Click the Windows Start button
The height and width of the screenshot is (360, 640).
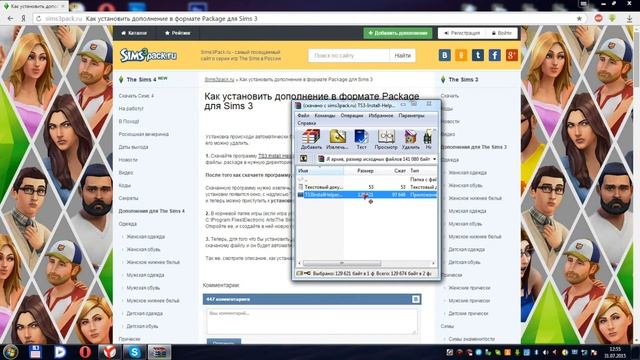click(x=10, y=352)
